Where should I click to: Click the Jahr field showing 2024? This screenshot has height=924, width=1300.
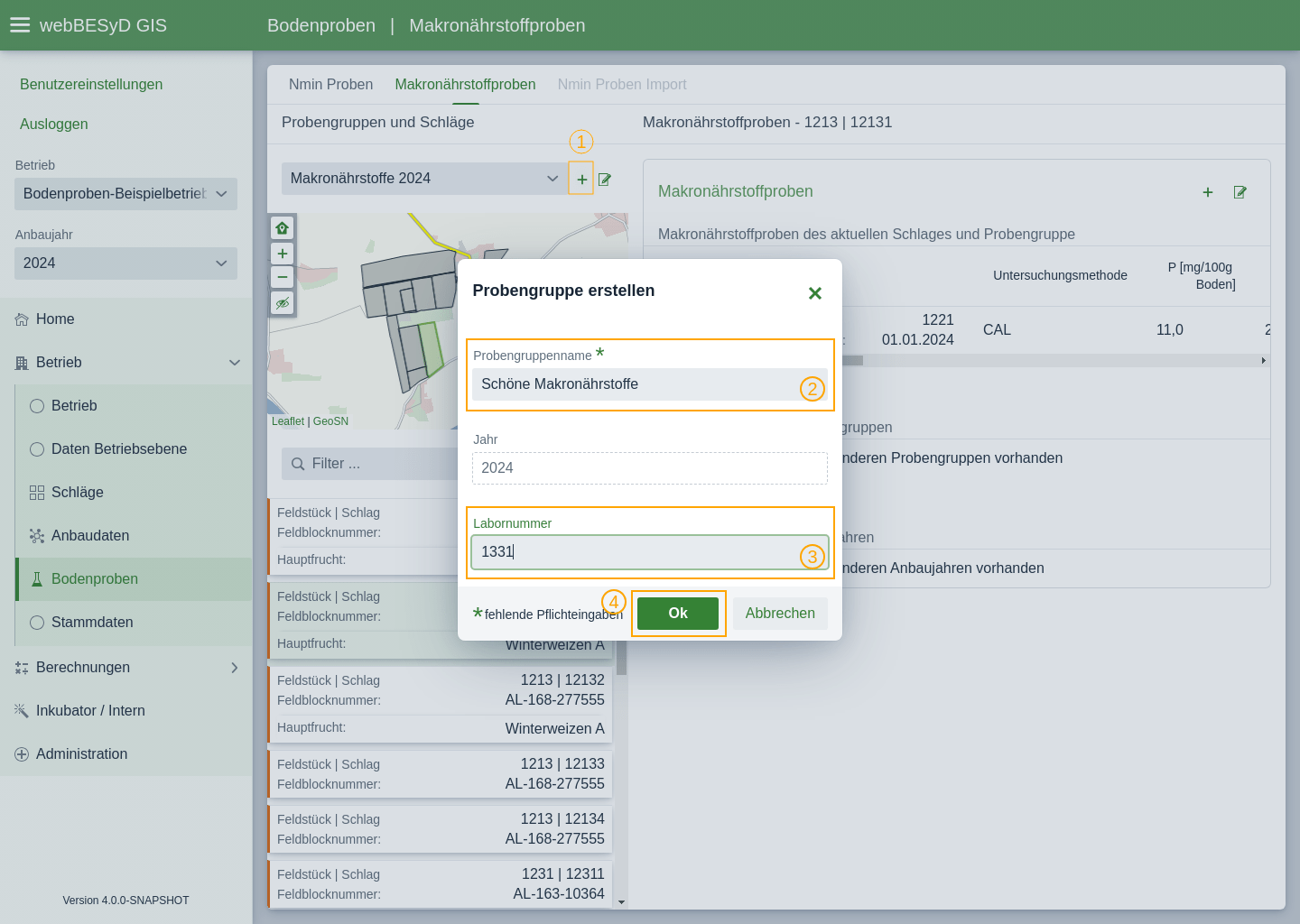650,468
